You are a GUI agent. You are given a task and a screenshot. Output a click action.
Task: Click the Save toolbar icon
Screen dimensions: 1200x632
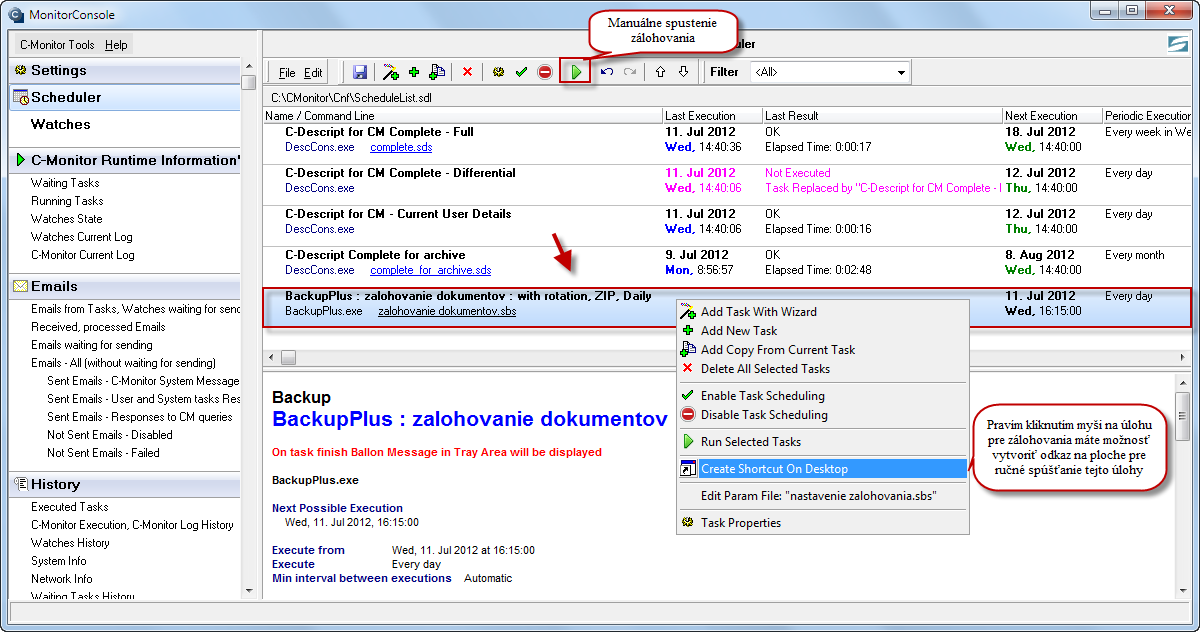click(x=360, y=72)
